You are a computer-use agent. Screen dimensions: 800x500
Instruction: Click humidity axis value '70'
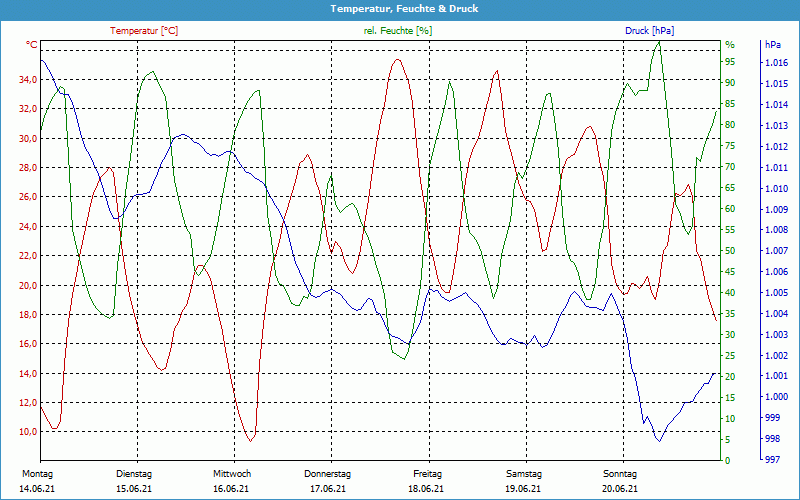point(730,167)
